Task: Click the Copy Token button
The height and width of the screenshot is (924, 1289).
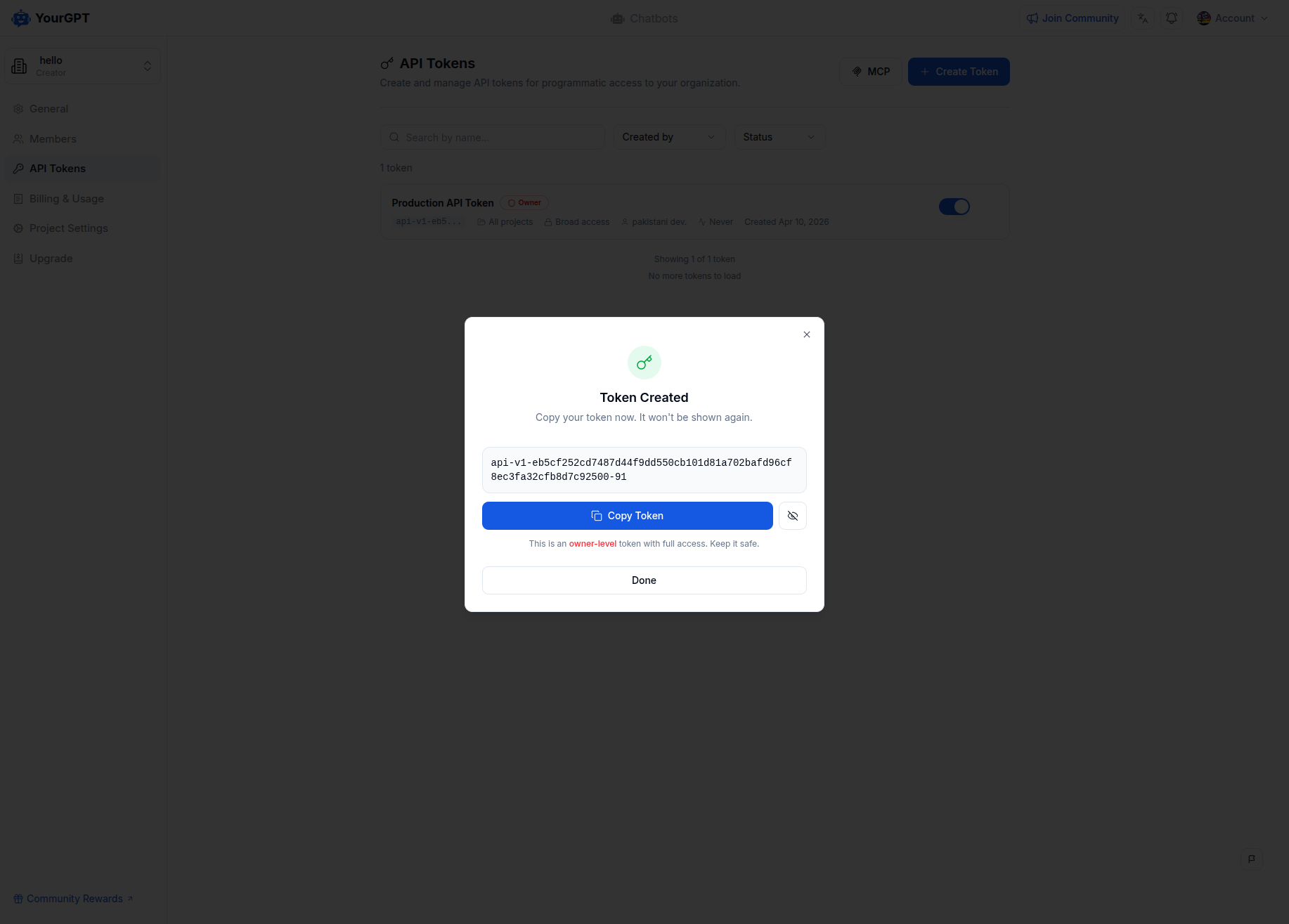Action: [x=628, y=516]
